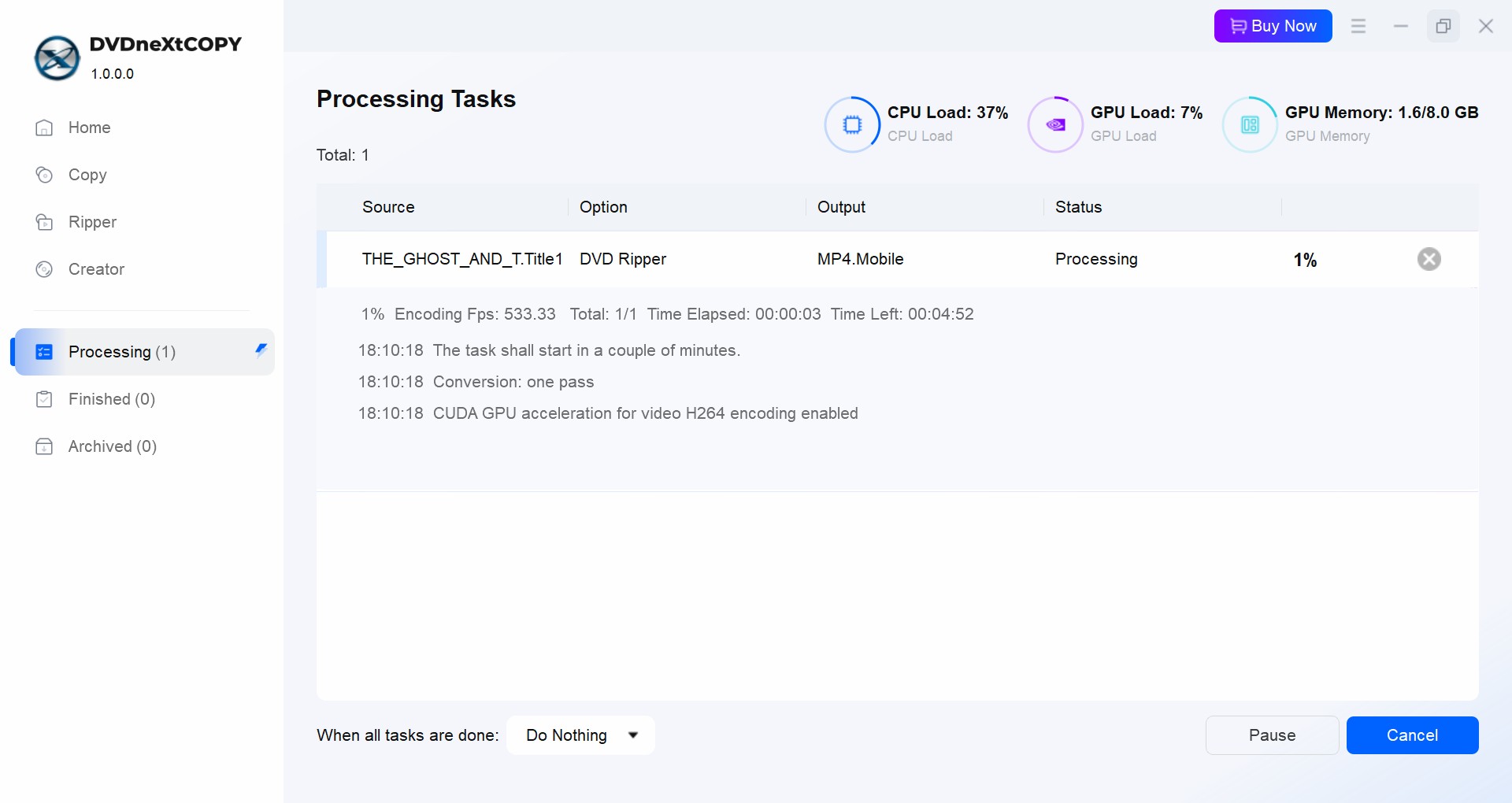Show the Finished (0) task list
Screen dimensions: 1512x803
pyautogui.click(x=112, y=399)
